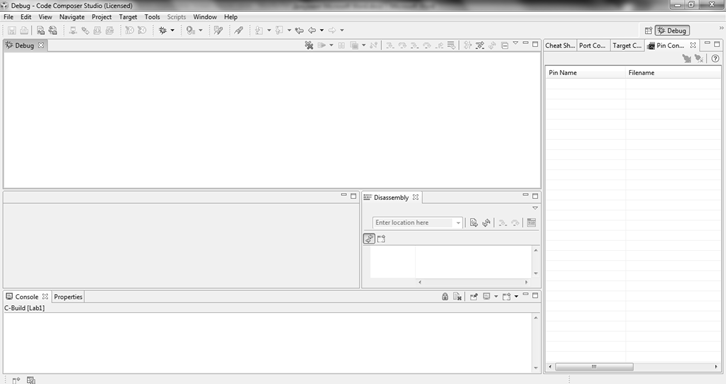Click the Forward navigation arrow

click(332, 31)
